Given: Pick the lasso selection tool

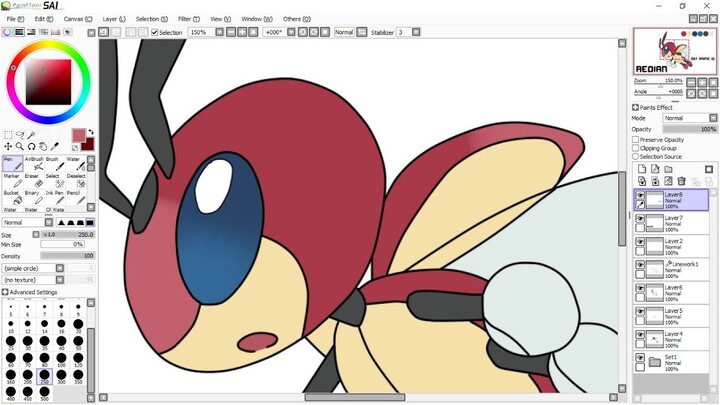Looking at the screenshot, I should click(20, 135).
